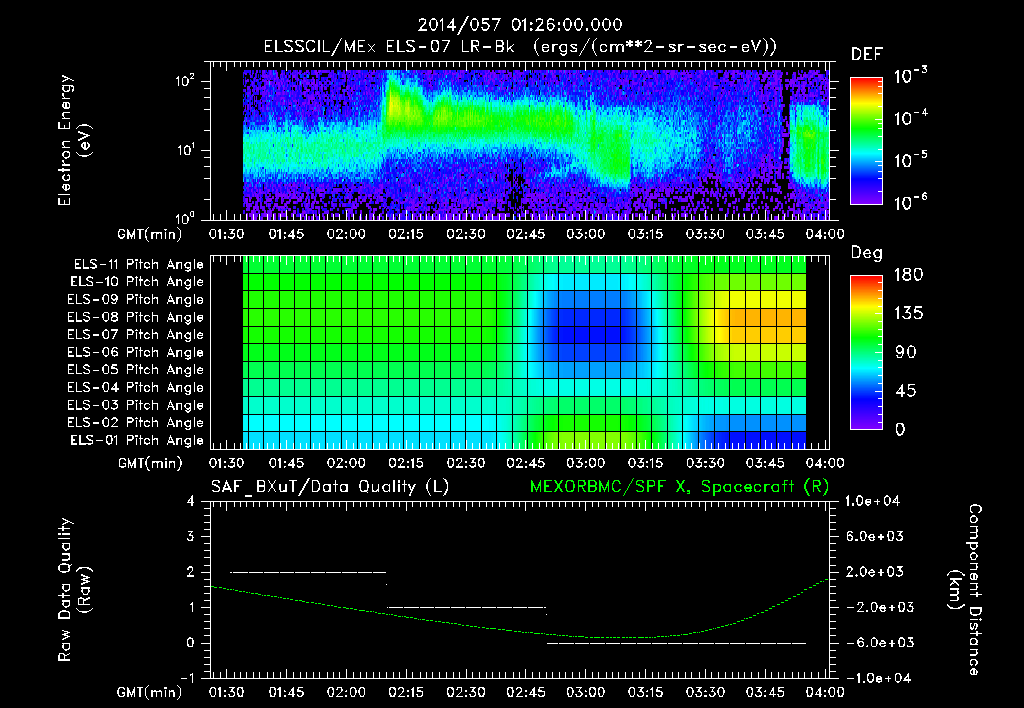Click the 10^-6 tick on DEF color bar
Image resolution: width=1024 pixels, height=708 pixels.
910,202
